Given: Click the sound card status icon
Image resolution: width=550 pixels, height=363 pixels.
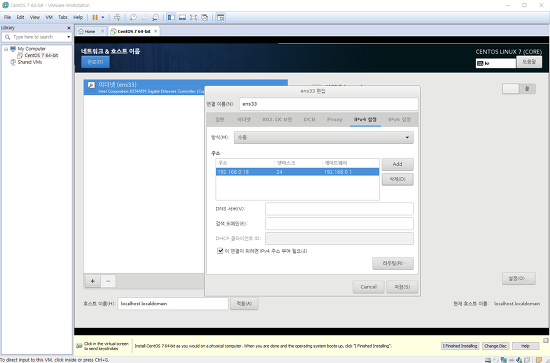Looking at the screenshot, I should point(519,360).
